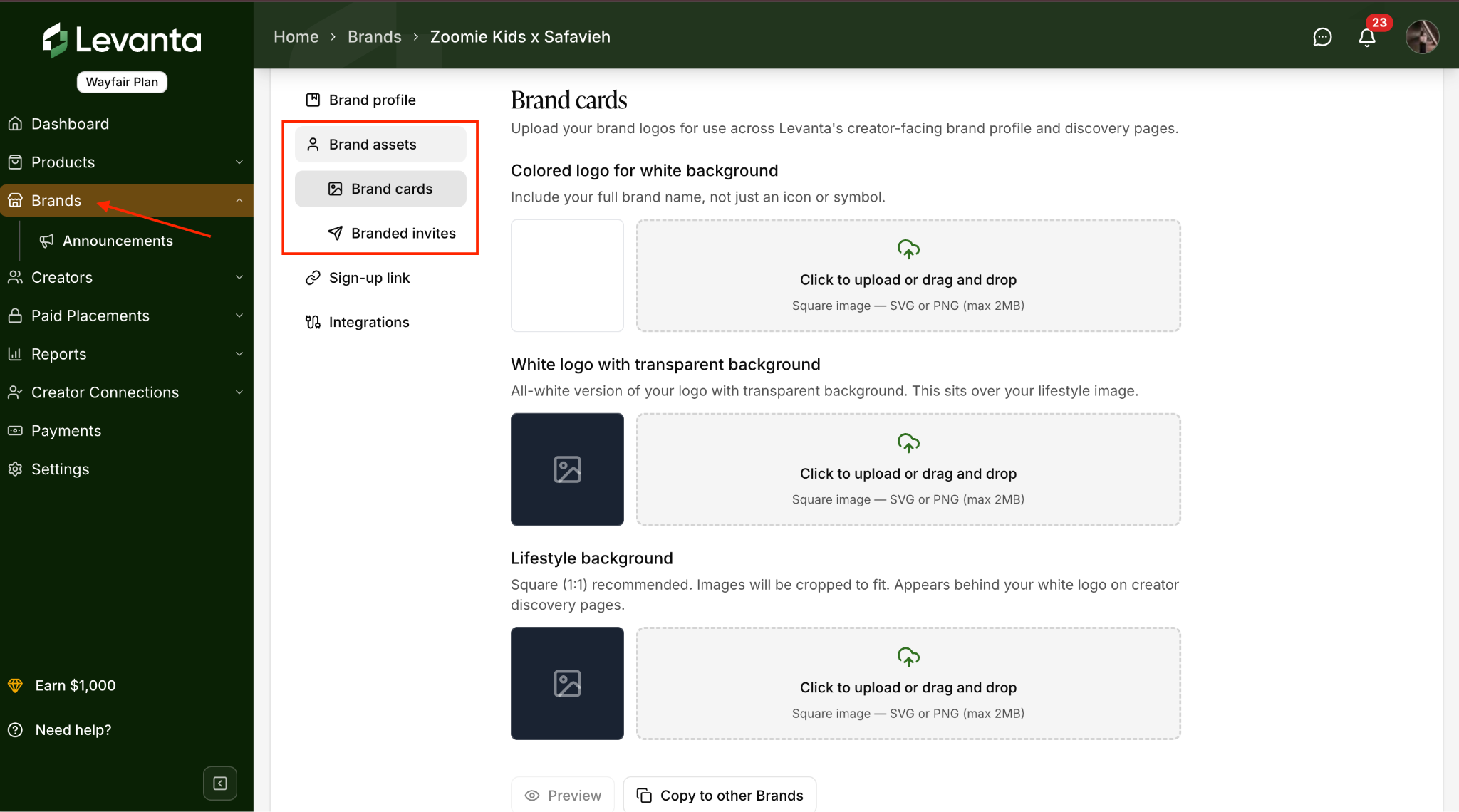Screen dimensions: 1459x812
Task: Click the Need help question icon
Action: [15, 730]
